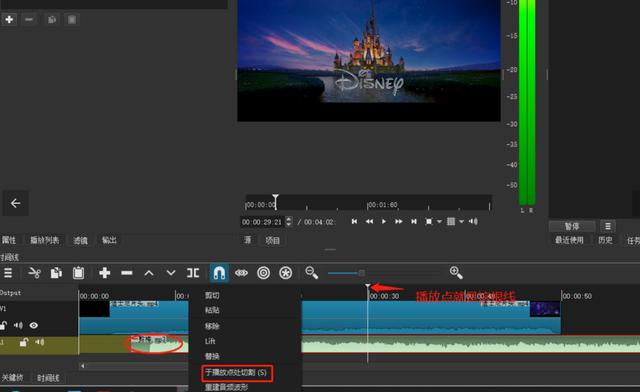
Task: Click timeline zoom slider handle
Action: click(362, 273)
